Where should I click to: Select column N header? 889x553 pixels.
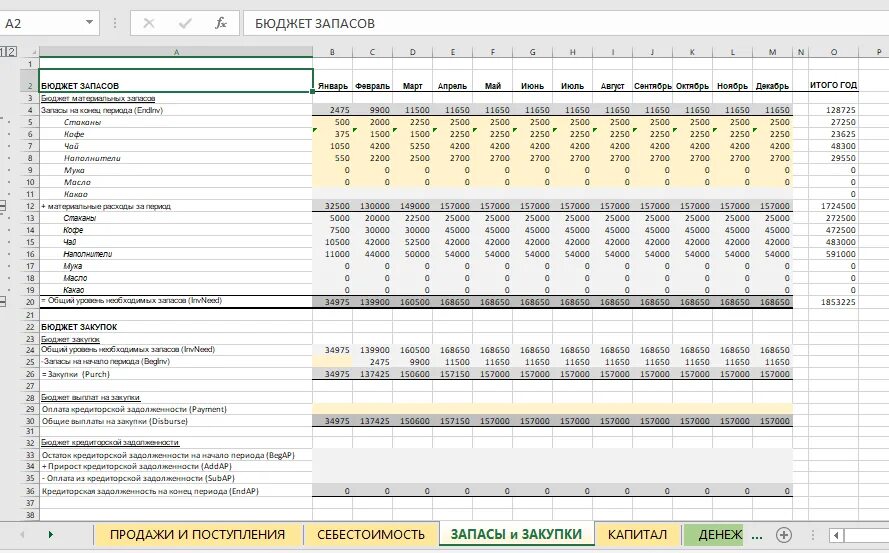tap(801, 52)
